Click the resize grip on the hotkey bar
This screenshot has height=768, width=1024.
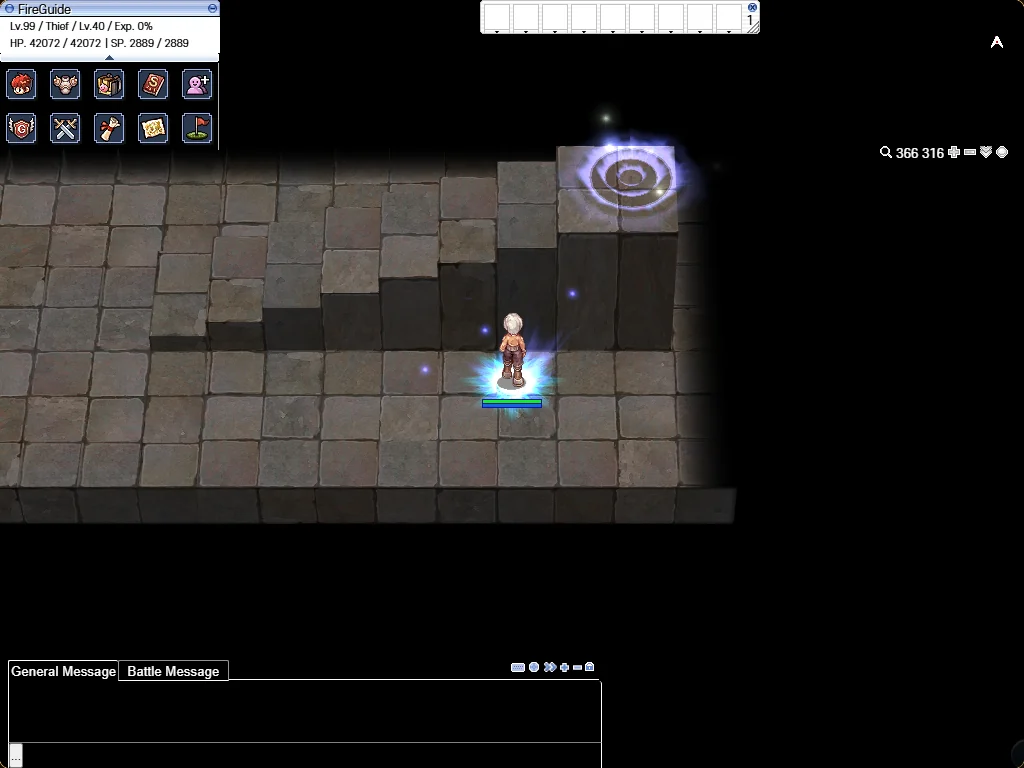point(754,28)
